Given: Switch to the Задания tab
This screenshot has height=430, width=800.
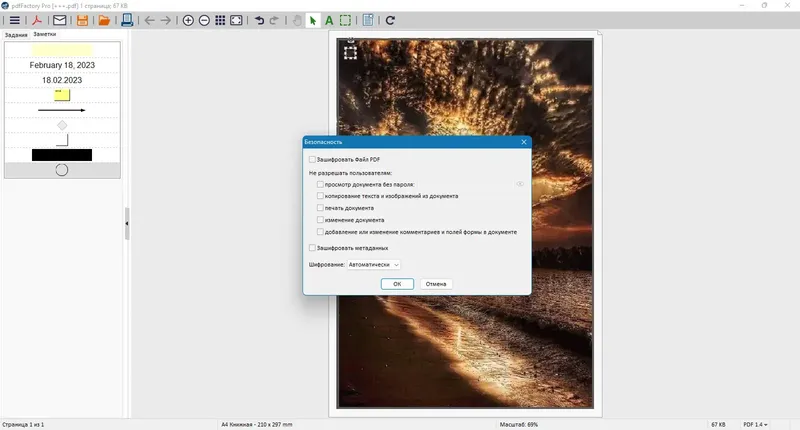Looking at the screenshot, I should 16,35.
